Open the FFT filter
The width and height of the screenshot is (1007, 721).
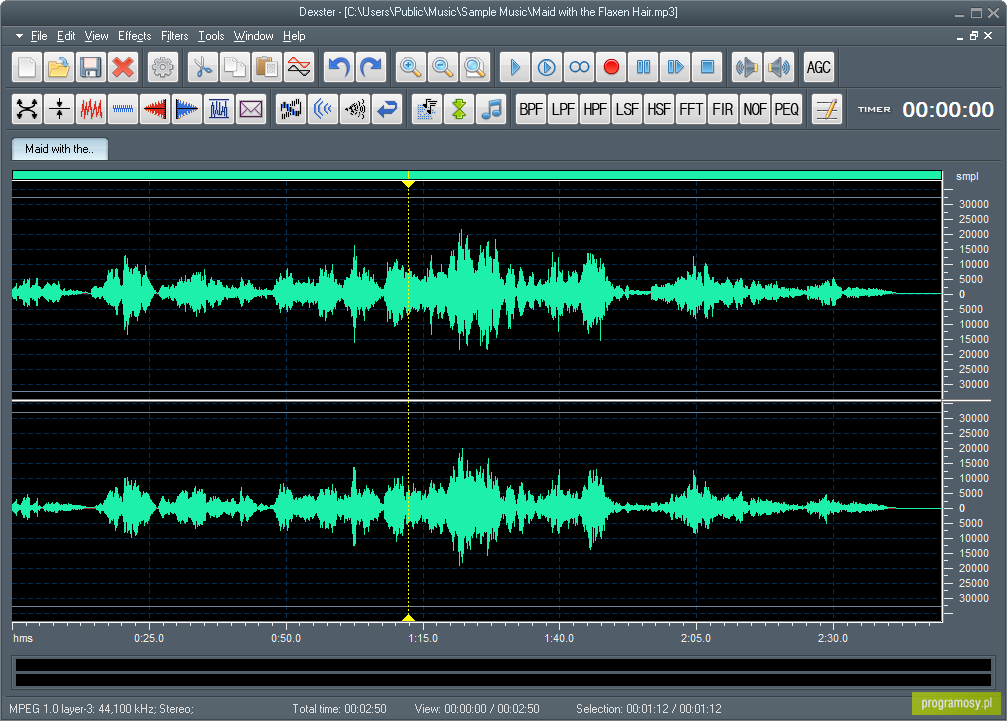pos(691,109)
